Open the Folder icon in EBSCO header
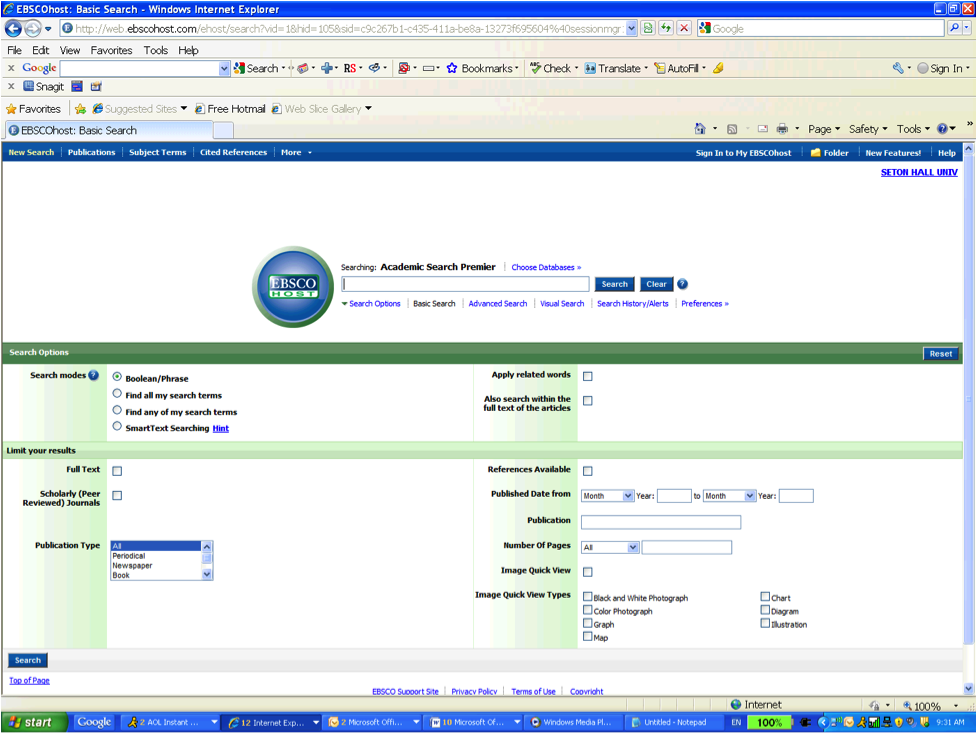Screen dimensions: 977x734 tap(815, 153)
